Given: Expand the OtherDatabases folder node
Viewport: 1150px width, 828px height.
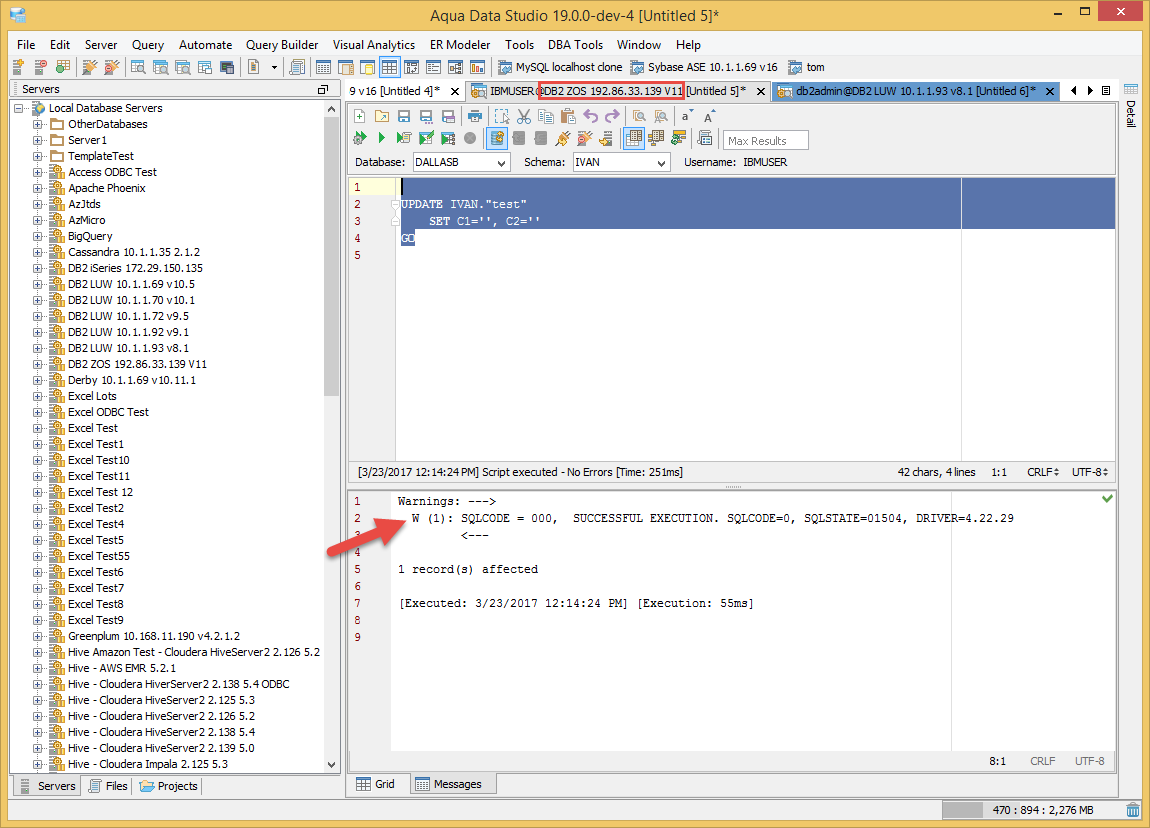Looking at the screenshot, I should (x=37, y=125).
